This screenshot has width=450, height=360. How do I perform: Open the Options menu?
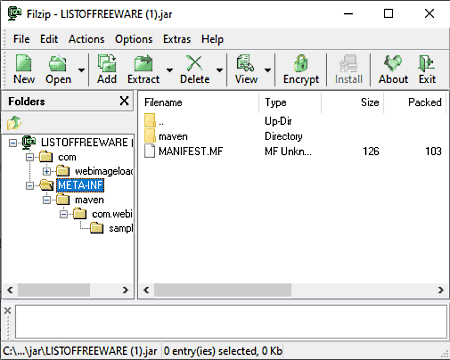click(134, 39)
